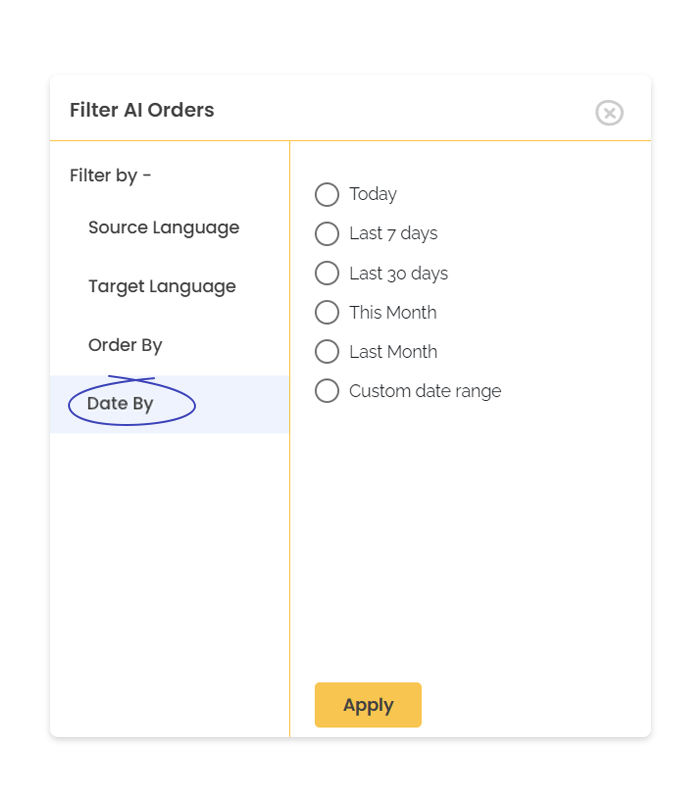
Task: Apply the selected filters
Action: click(368, 705)
